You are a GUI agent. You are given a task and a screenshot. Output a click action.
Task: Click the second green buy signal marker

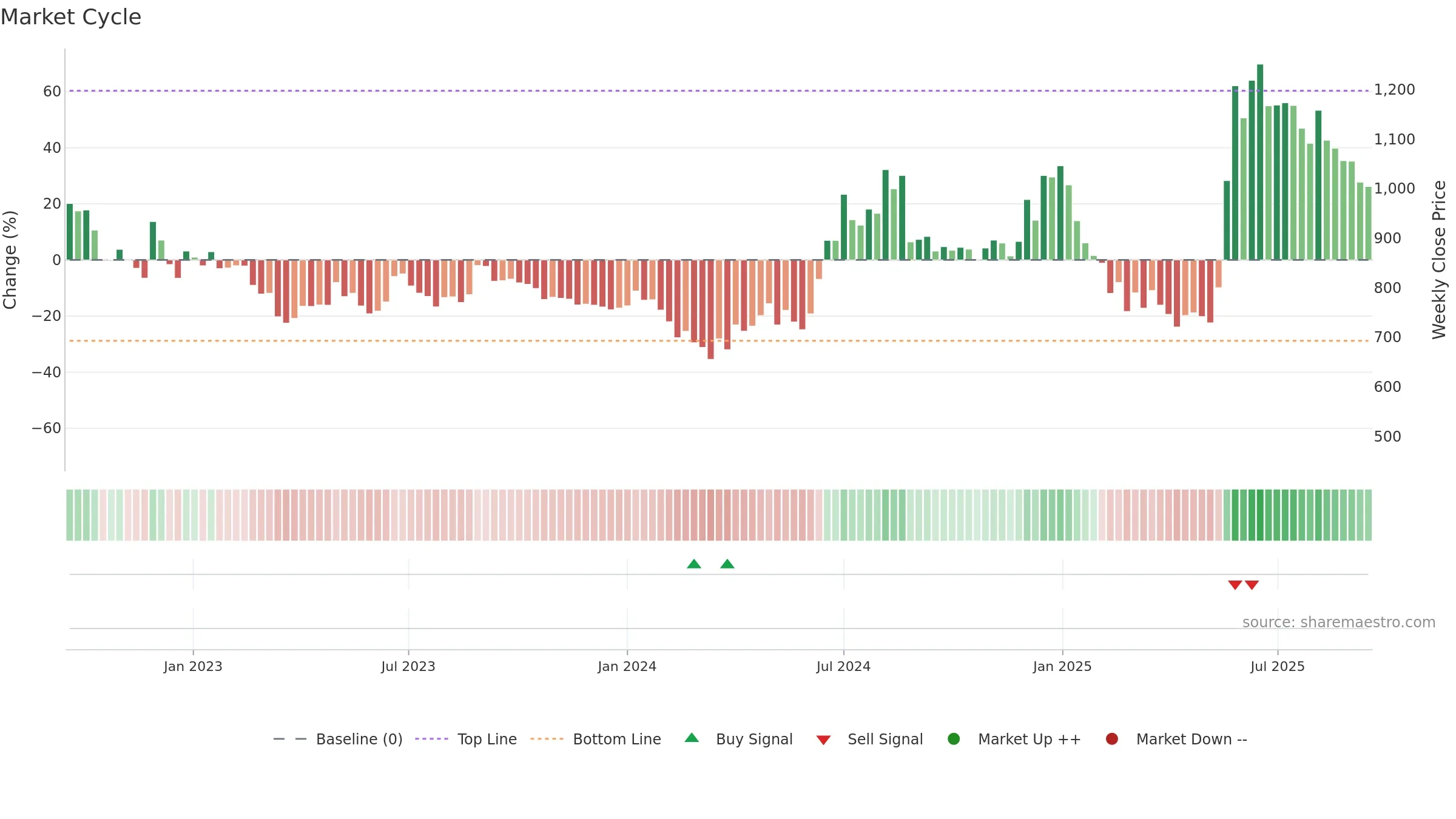pos(727,564)
